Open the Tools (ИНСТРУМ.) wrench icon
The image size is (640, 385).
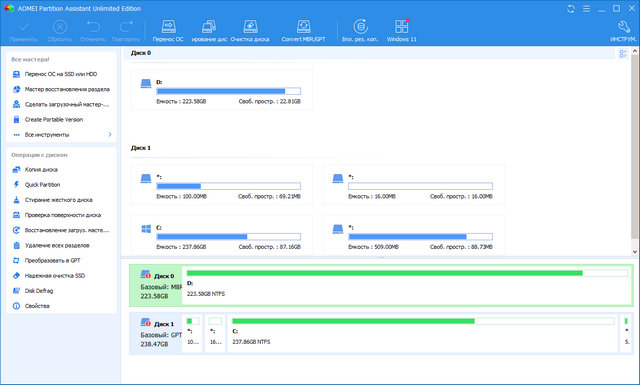(x=623, y=31)
